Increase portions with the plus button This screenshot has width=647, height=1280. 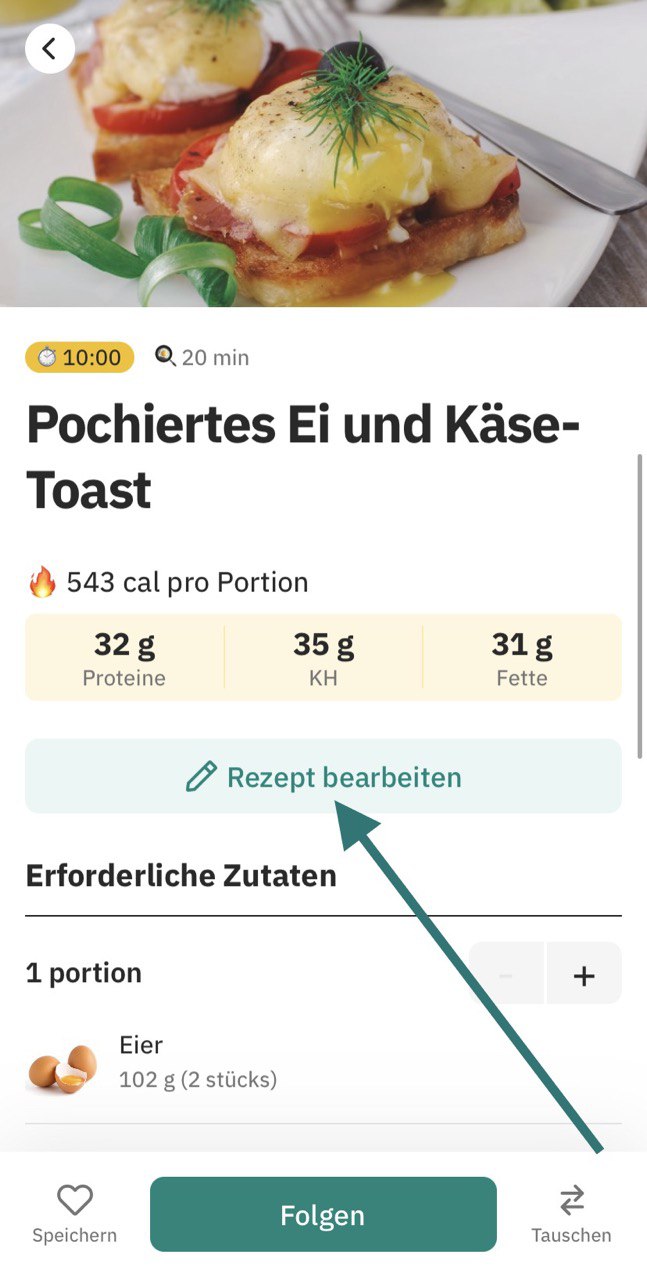(584, 974)
